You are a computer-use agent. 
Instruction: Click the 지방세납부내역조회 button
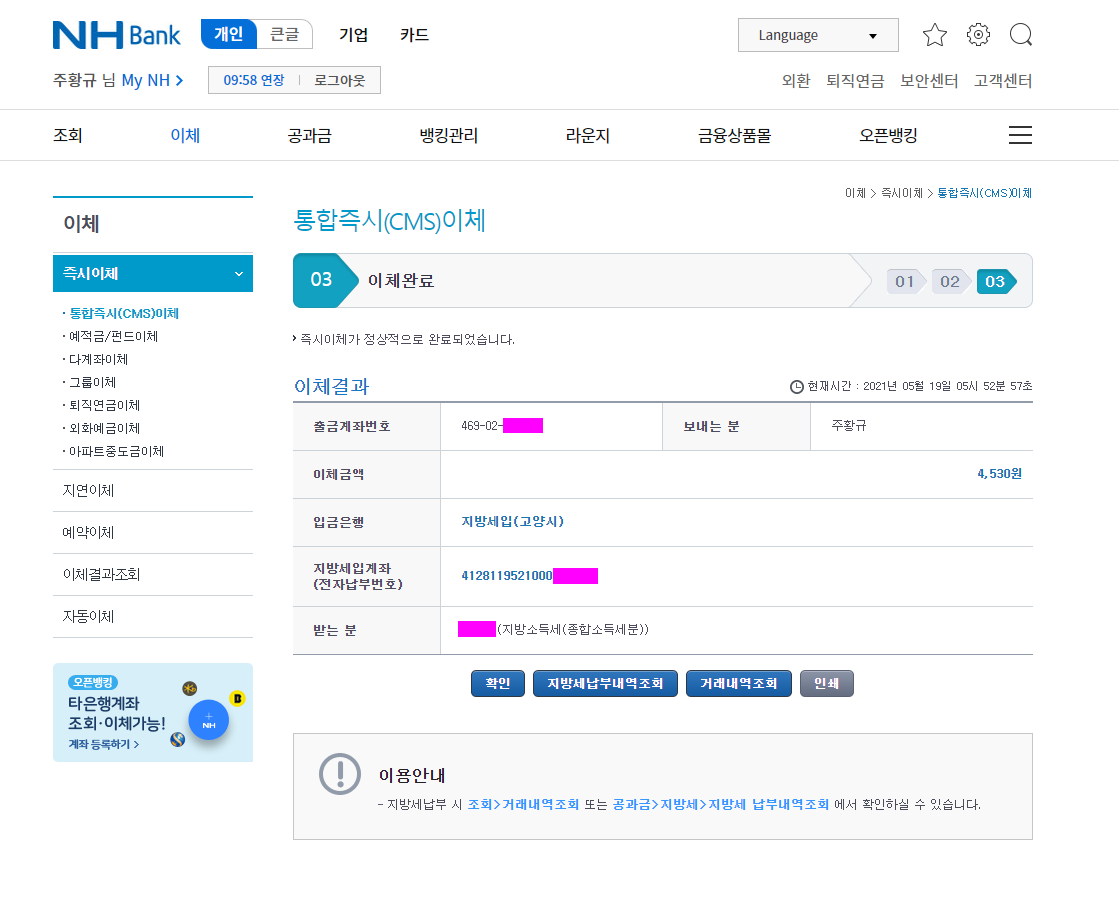pos(605,683)
